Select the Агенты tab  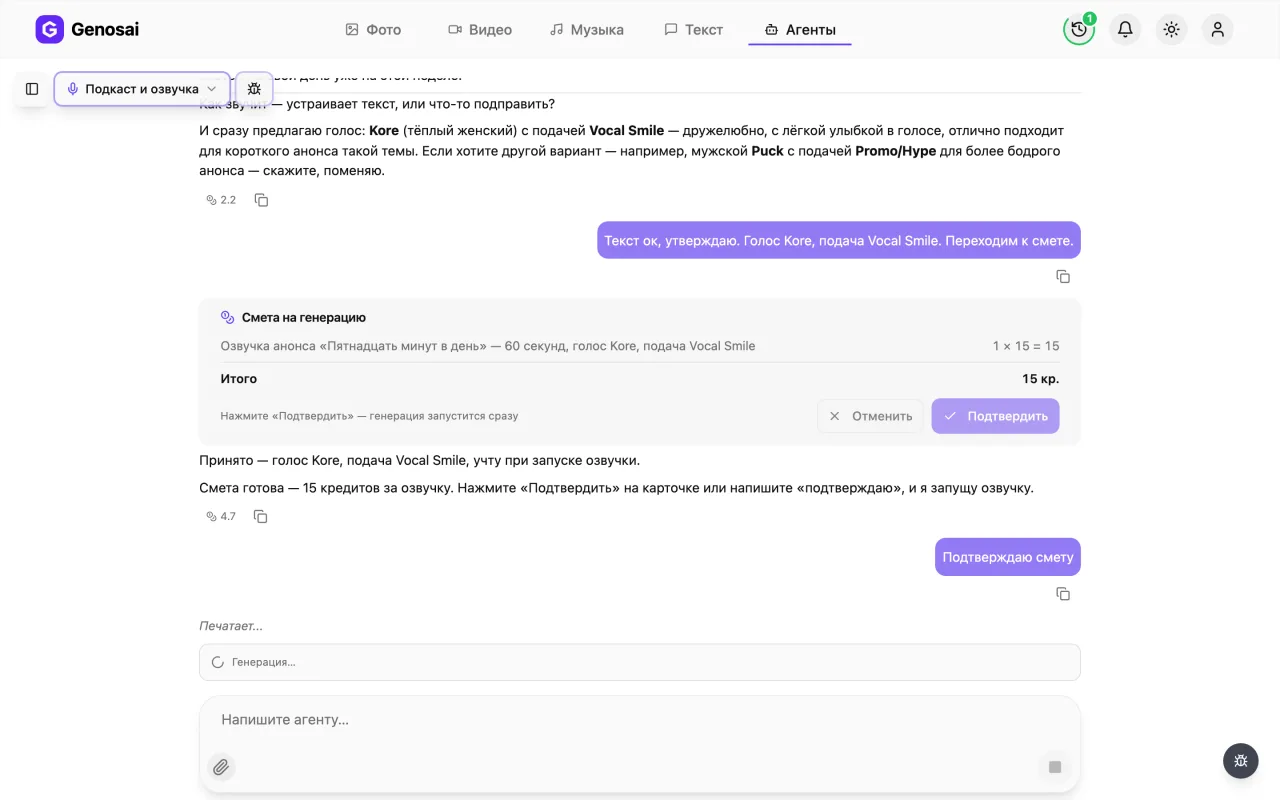(x=800, y=30)
